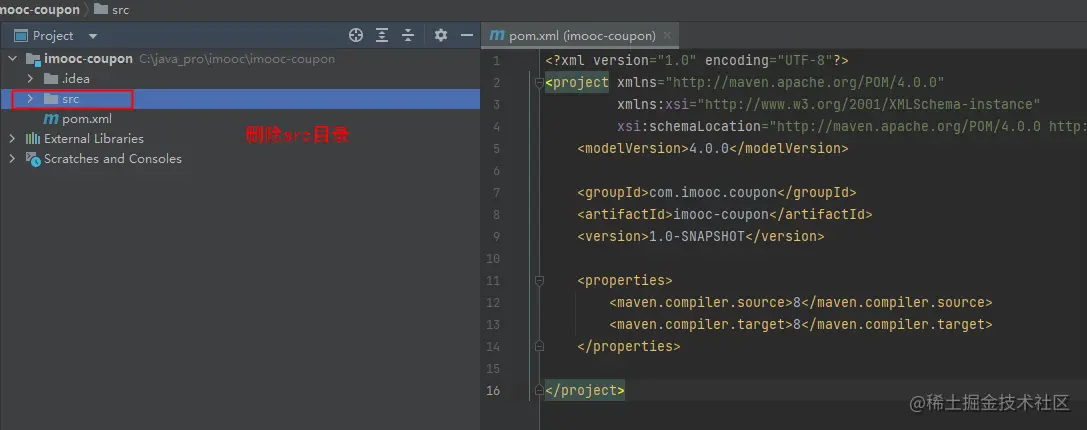Screen dimensions: 1087x430
Task: Select Scratches and Consoles in tree
Action: coord(112,159)
